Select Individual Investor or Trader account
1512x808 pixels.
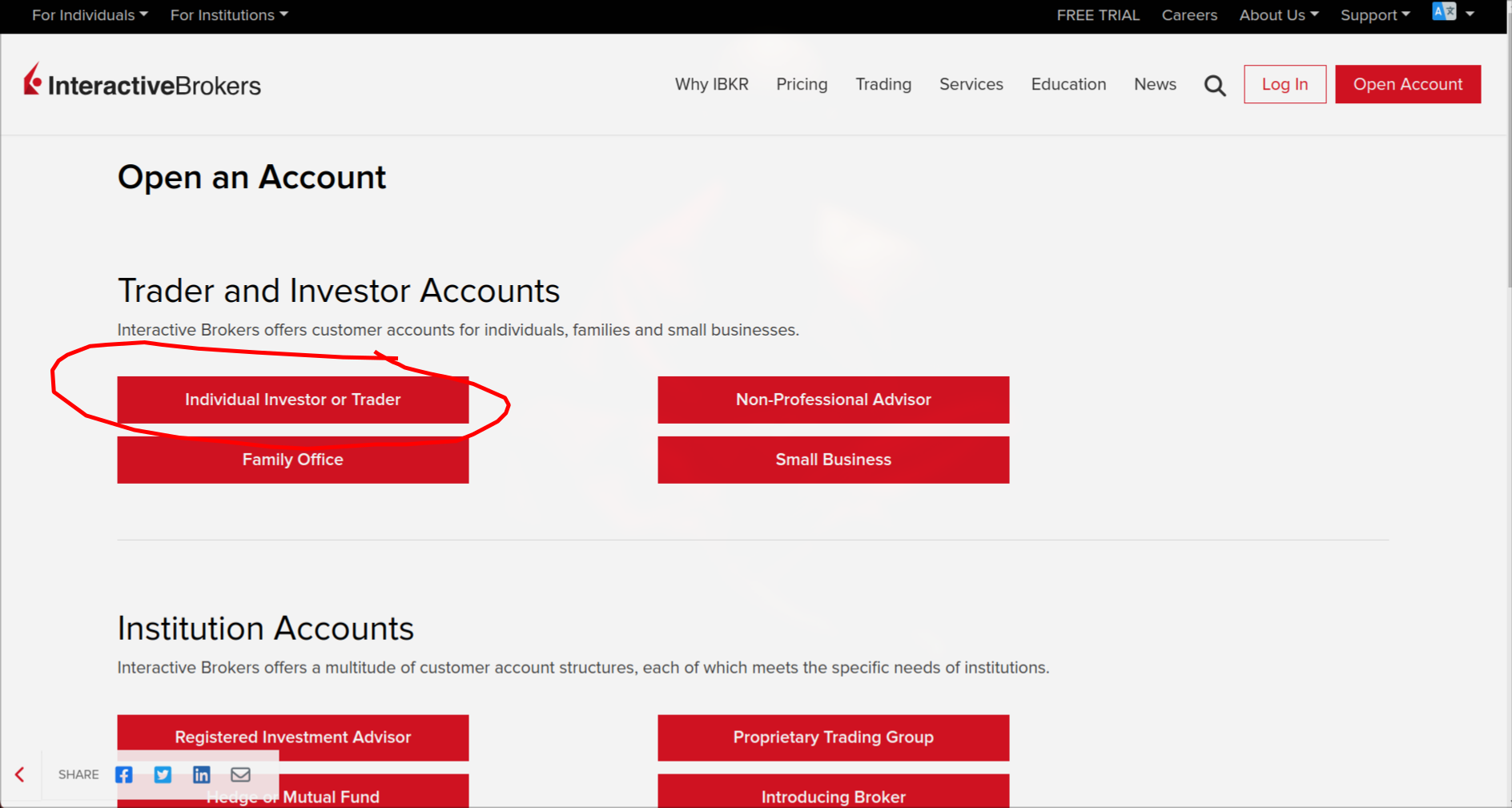(293, 400)
